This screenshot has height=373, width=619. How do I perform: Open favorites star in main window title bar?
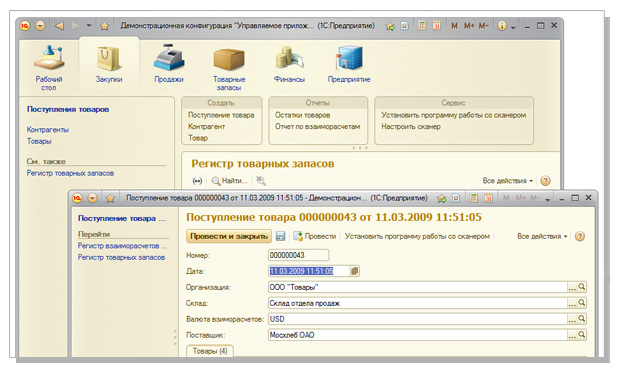[104, 26]
